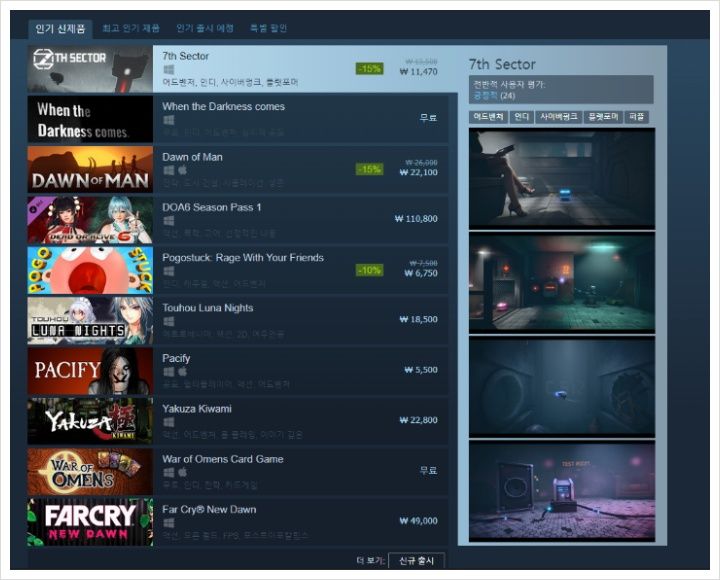Click Windows icon under Touhou Luna Nights
Screen dimensions: 720x580
click(x=169, y=321)
